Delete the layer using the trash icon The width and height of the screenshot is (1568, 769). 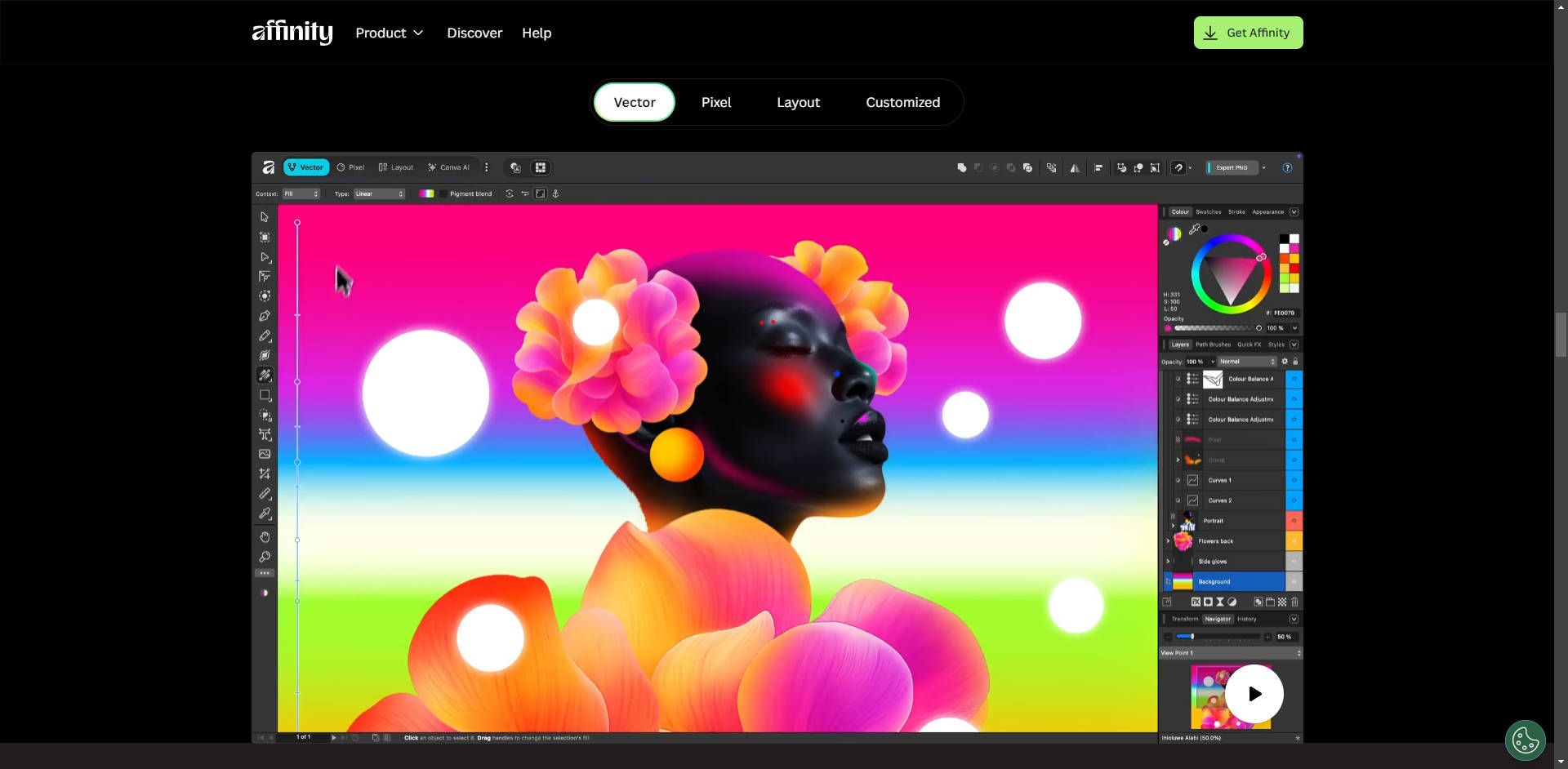pos(1293,602)
